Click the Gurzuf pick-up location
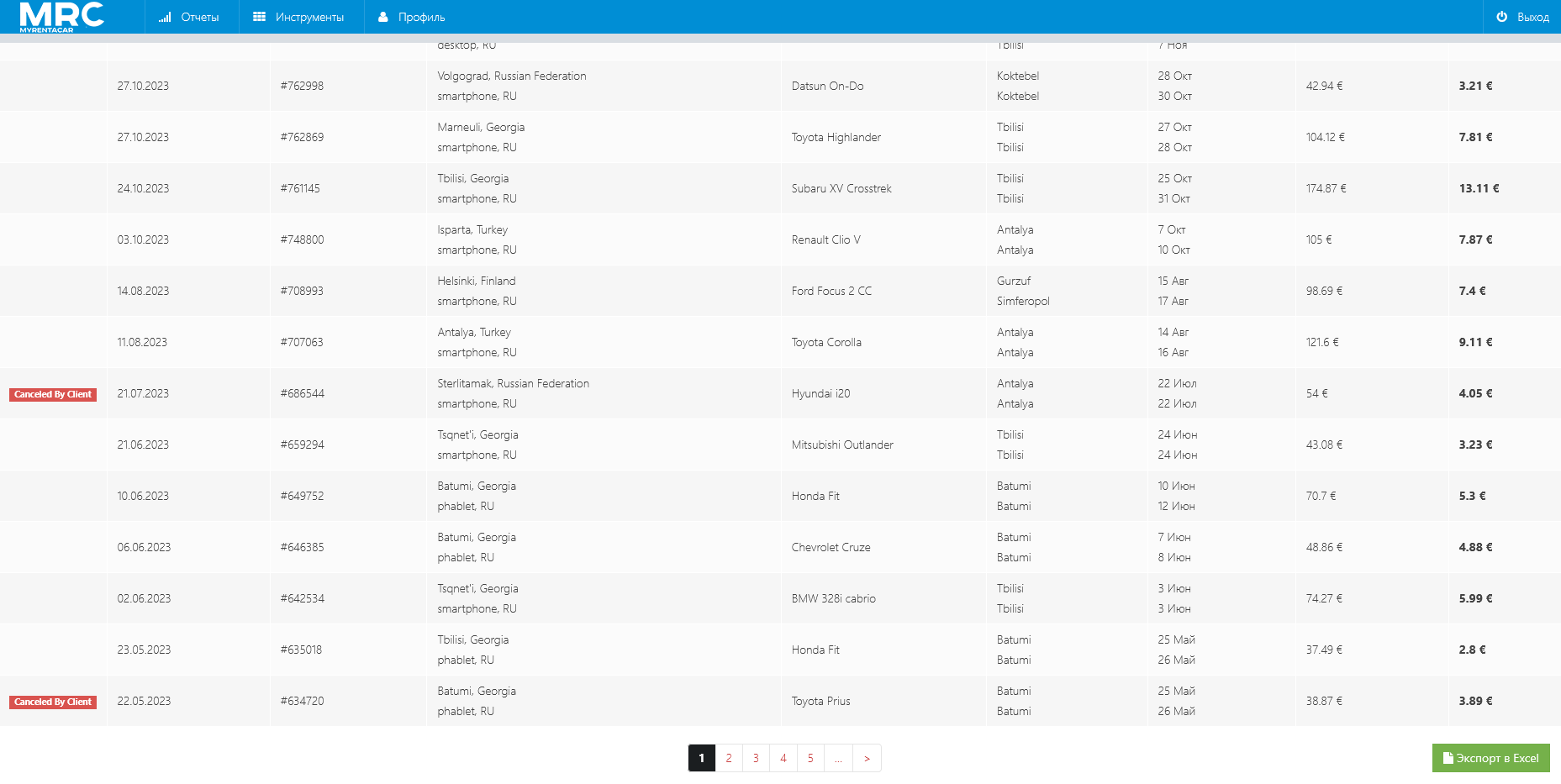Viewport: 1561px width, 784px height. pos(1014,281)
